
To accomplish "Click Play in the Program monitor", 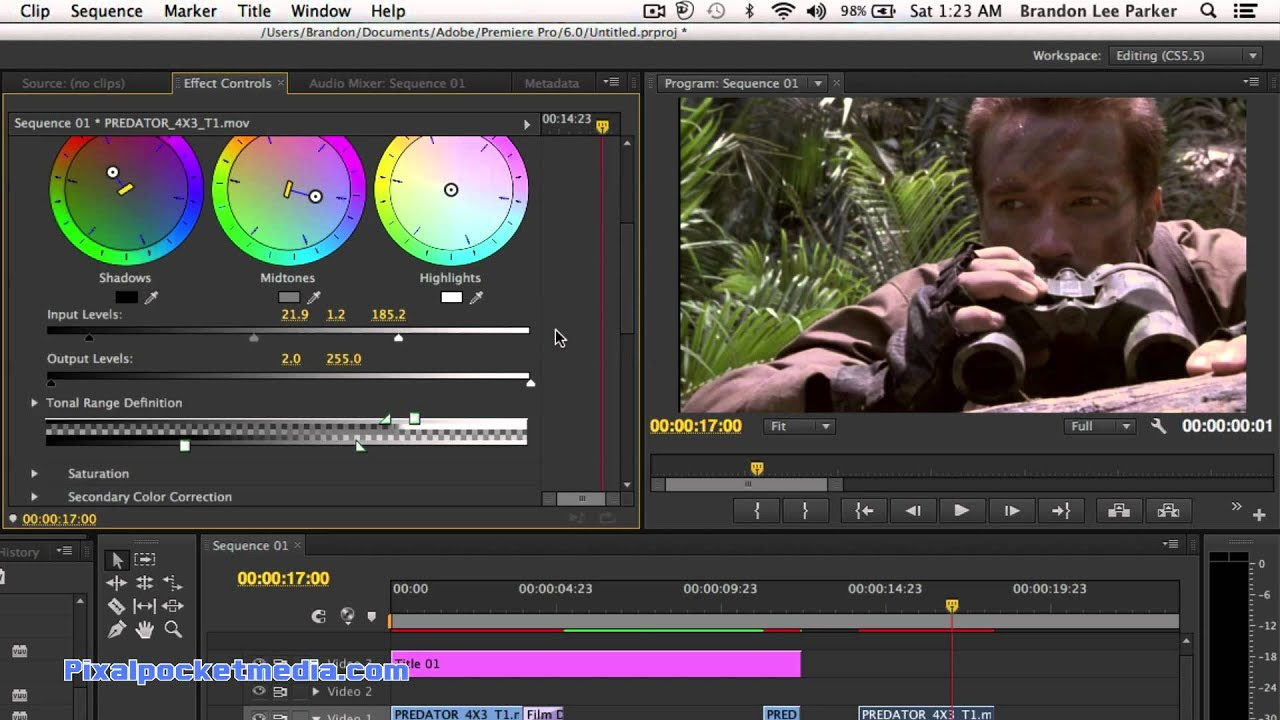I will point(962,510).
